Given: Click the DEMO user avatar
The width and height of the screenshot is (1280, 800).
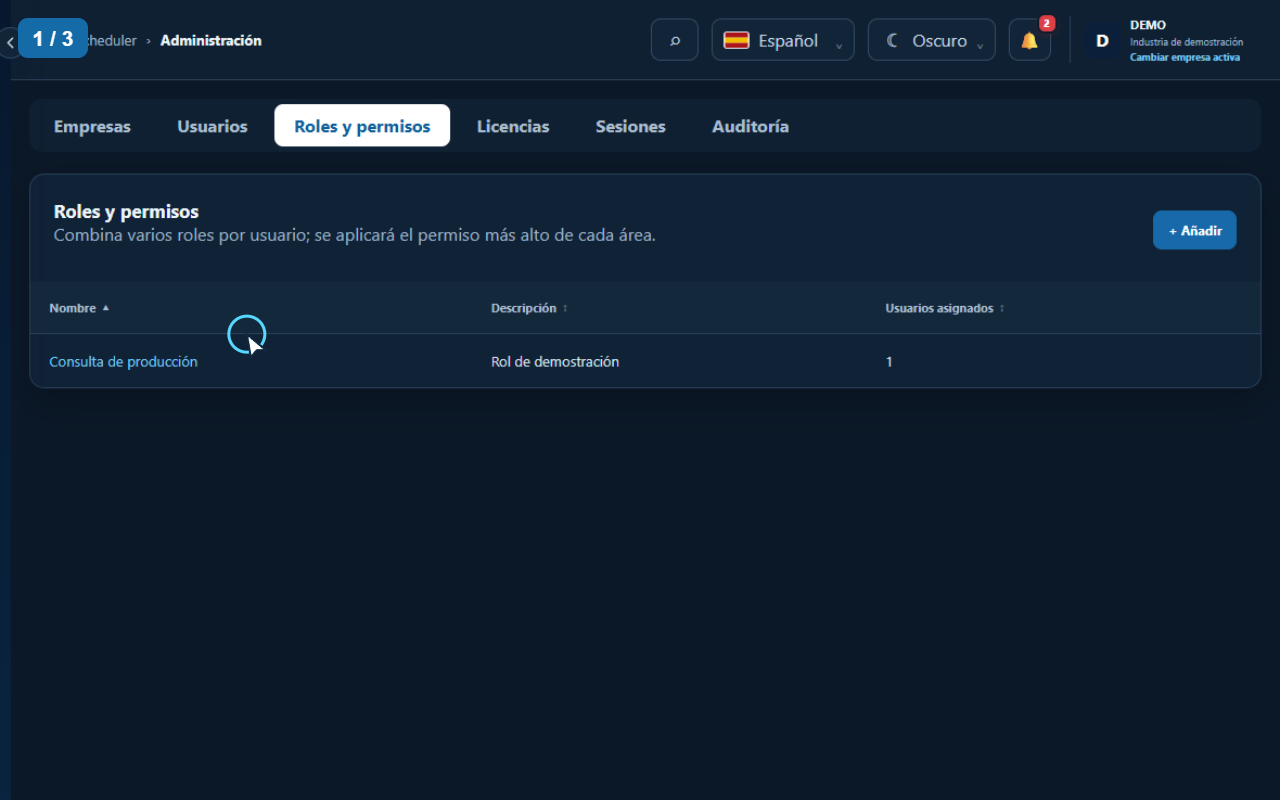Looking at the screenshot, I should [x=1102, y=41].
